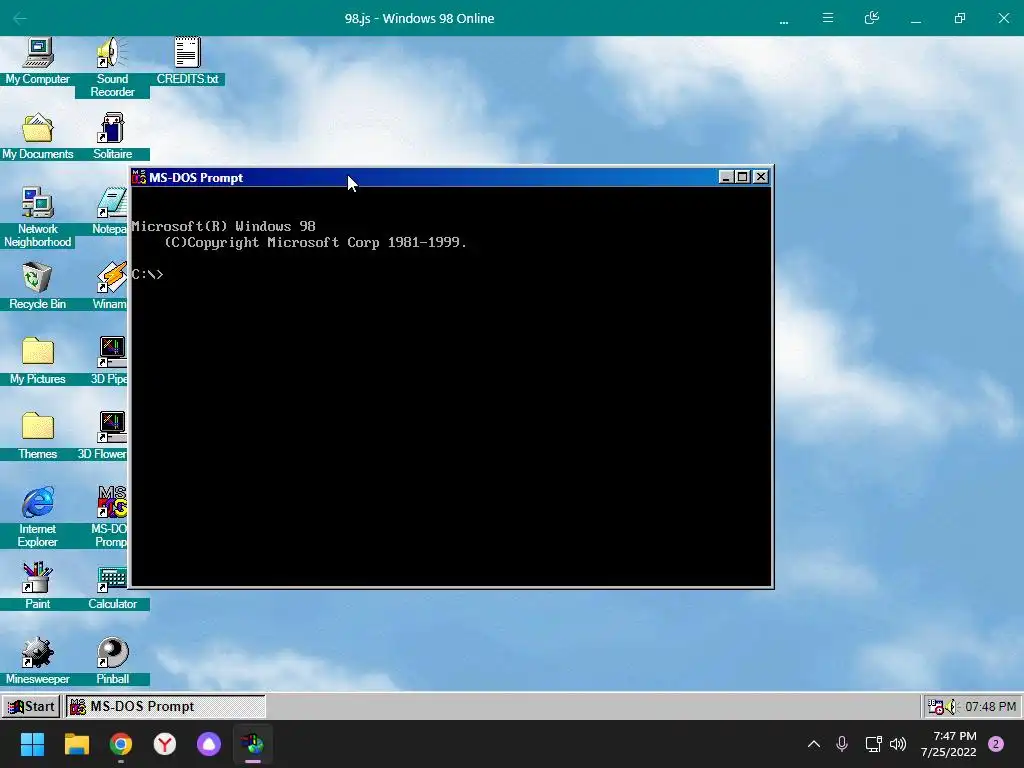The image size is (1024, 768).
Task: Launch the Solitaire desktop shortcut
Action: point(112,136)
